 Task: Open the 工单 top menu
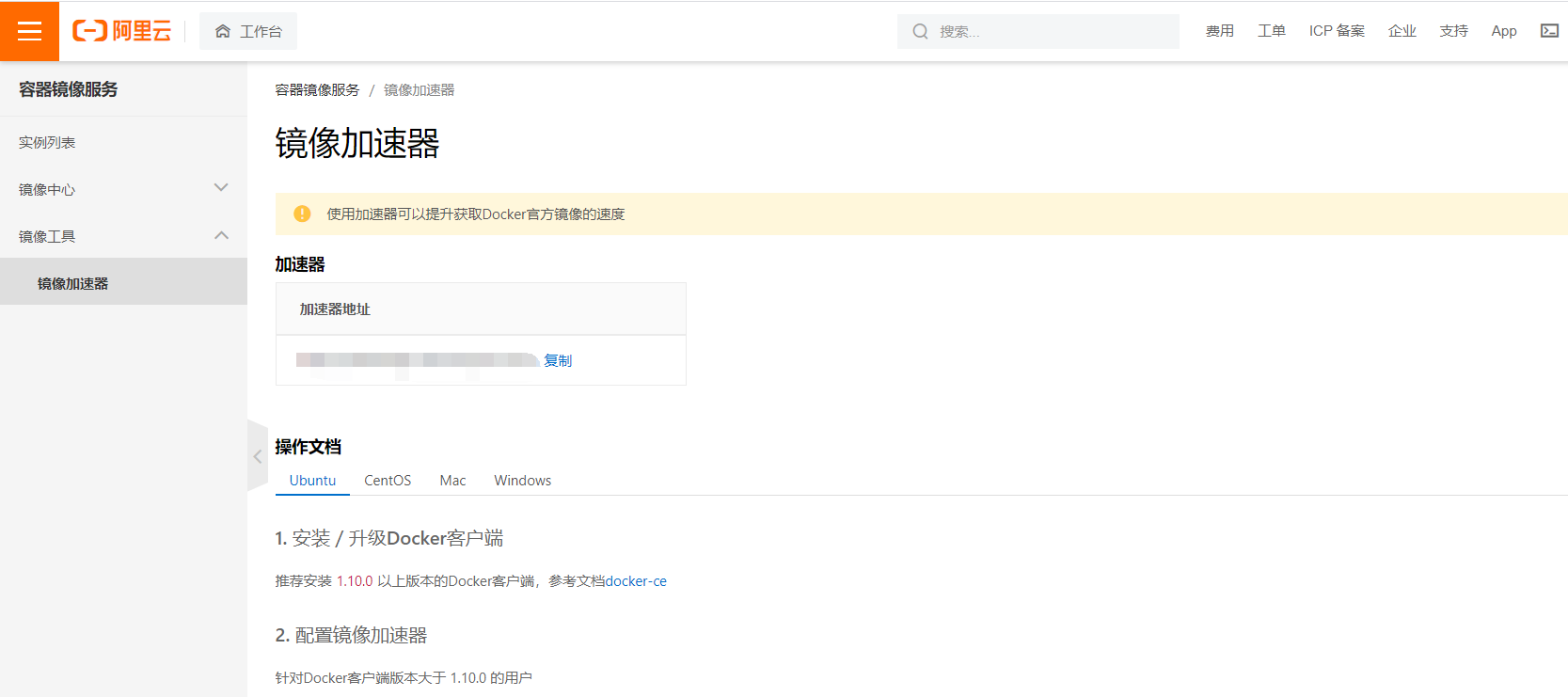click(1272, 31)
